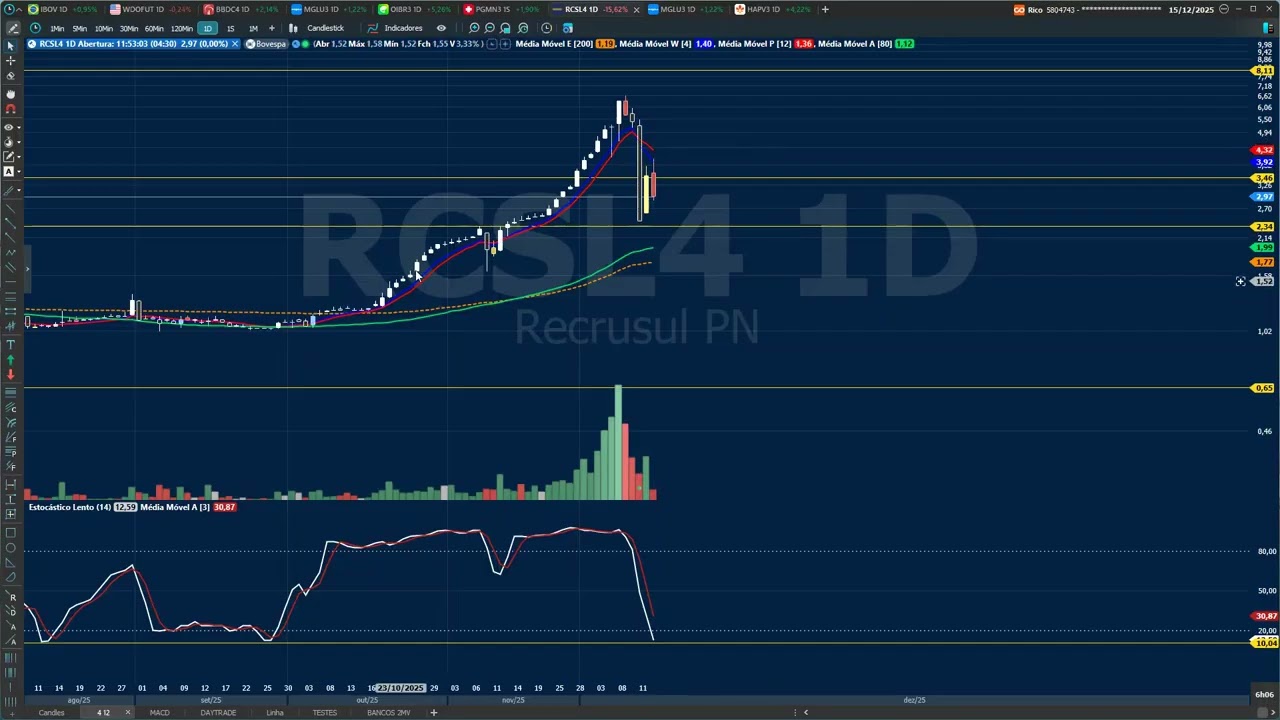
Task: Add a custom timeframe with plus
Action: [271, 28]
